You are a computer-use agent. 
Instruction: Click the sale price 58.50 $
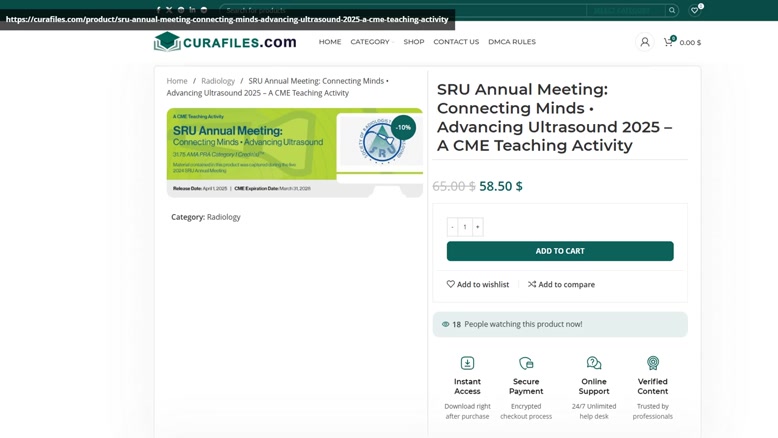[x=501, y=186]
